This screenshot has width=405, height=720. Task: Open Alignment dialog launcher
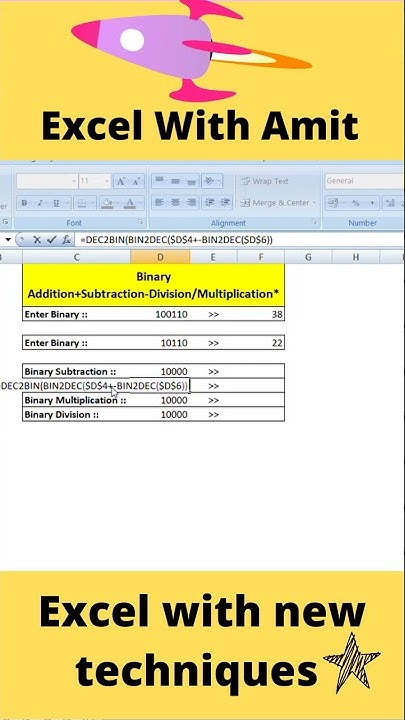315,222
